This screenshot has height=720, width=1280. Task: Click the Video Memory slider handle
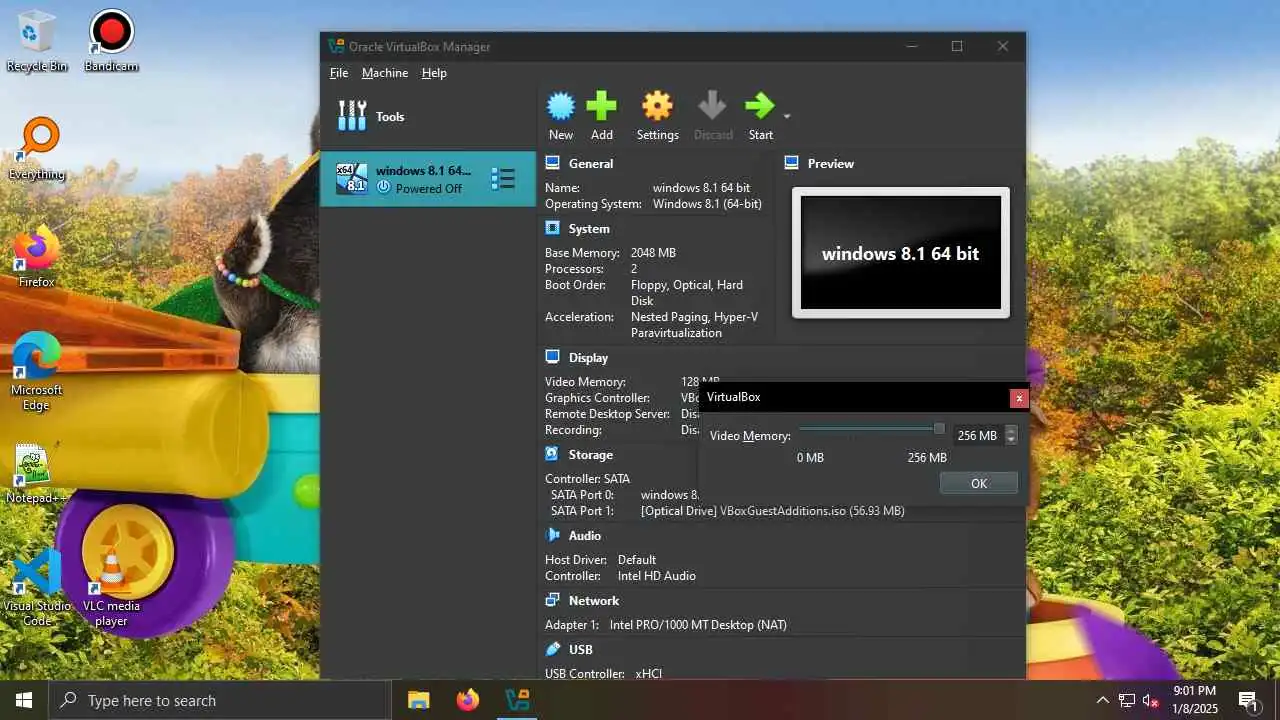coord(939,429)
